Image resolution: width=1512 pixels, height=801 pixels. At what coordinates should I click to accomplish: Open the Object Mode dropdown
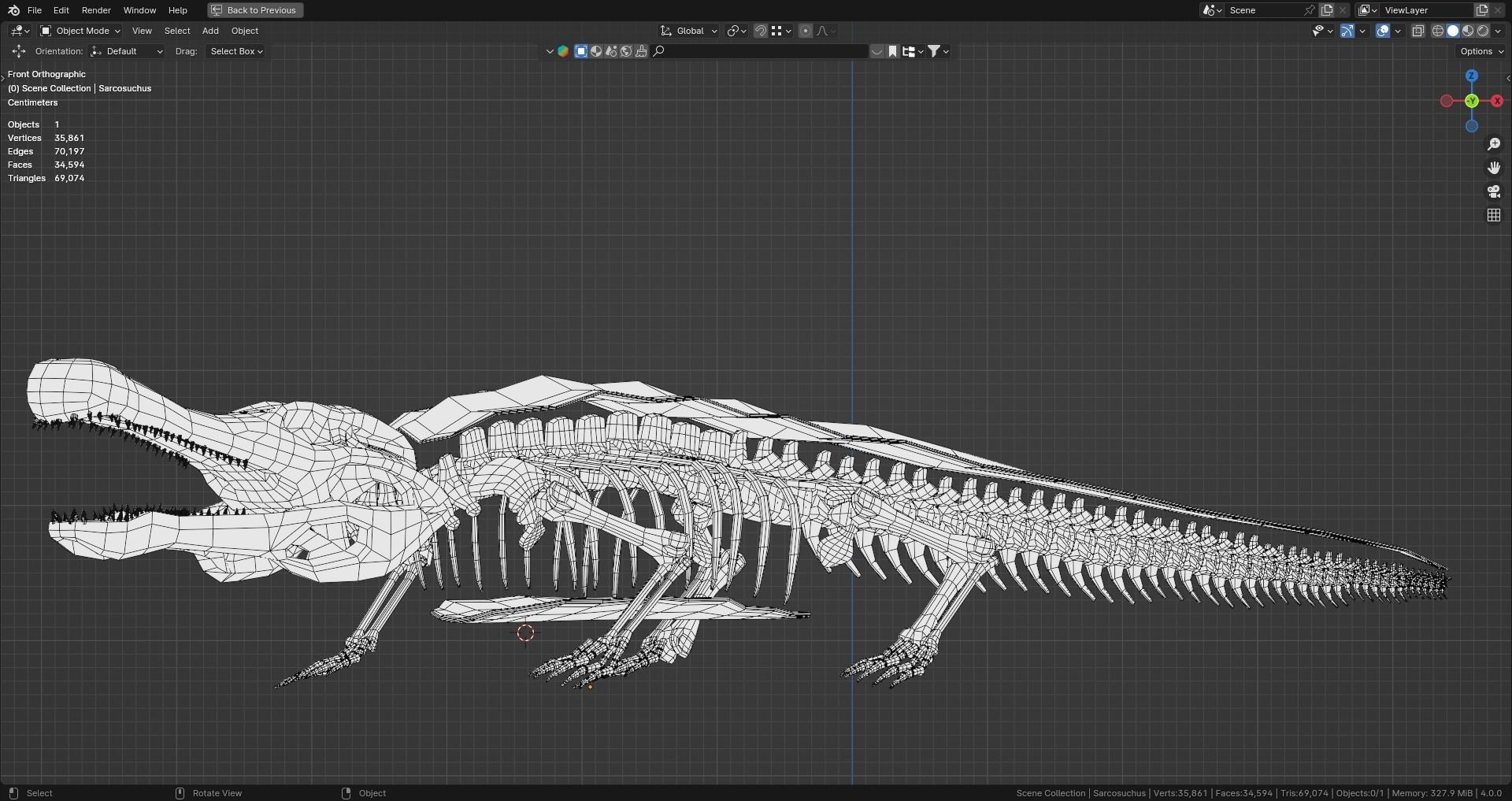(80, 31)
